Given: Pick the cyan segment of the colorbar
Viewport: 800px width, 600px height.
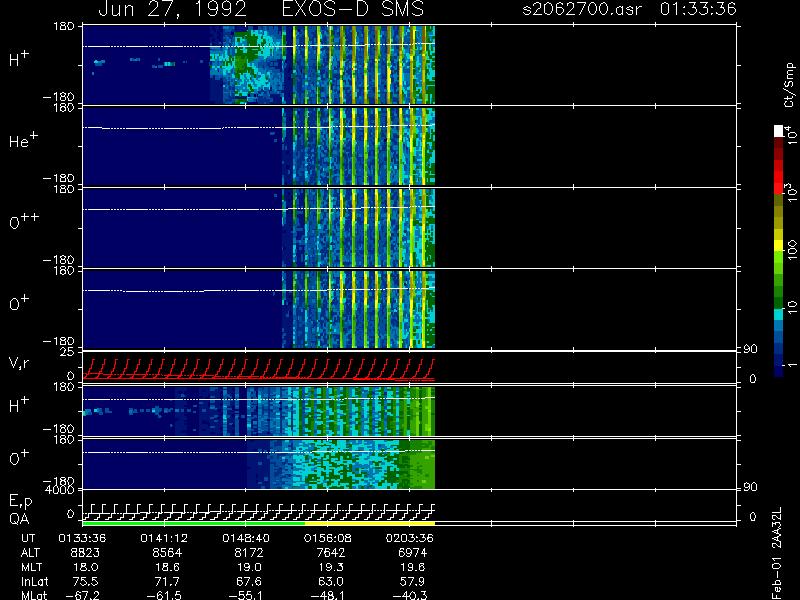Looking at the screenshot, I should 779,315.
